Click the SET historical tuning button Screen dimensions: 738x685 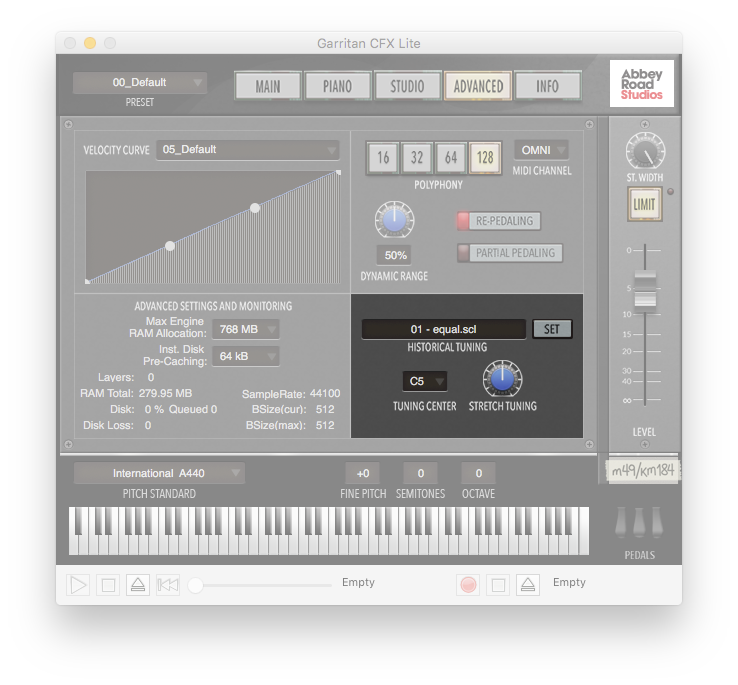[x=552, y=329]
